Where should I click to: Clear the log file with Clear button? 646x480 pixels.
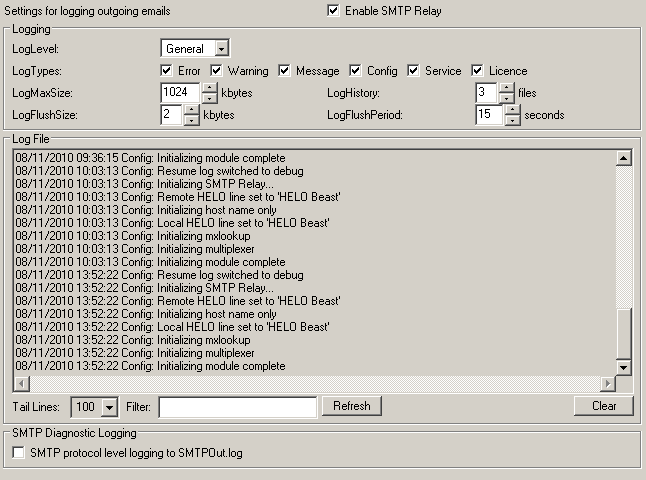603,406
